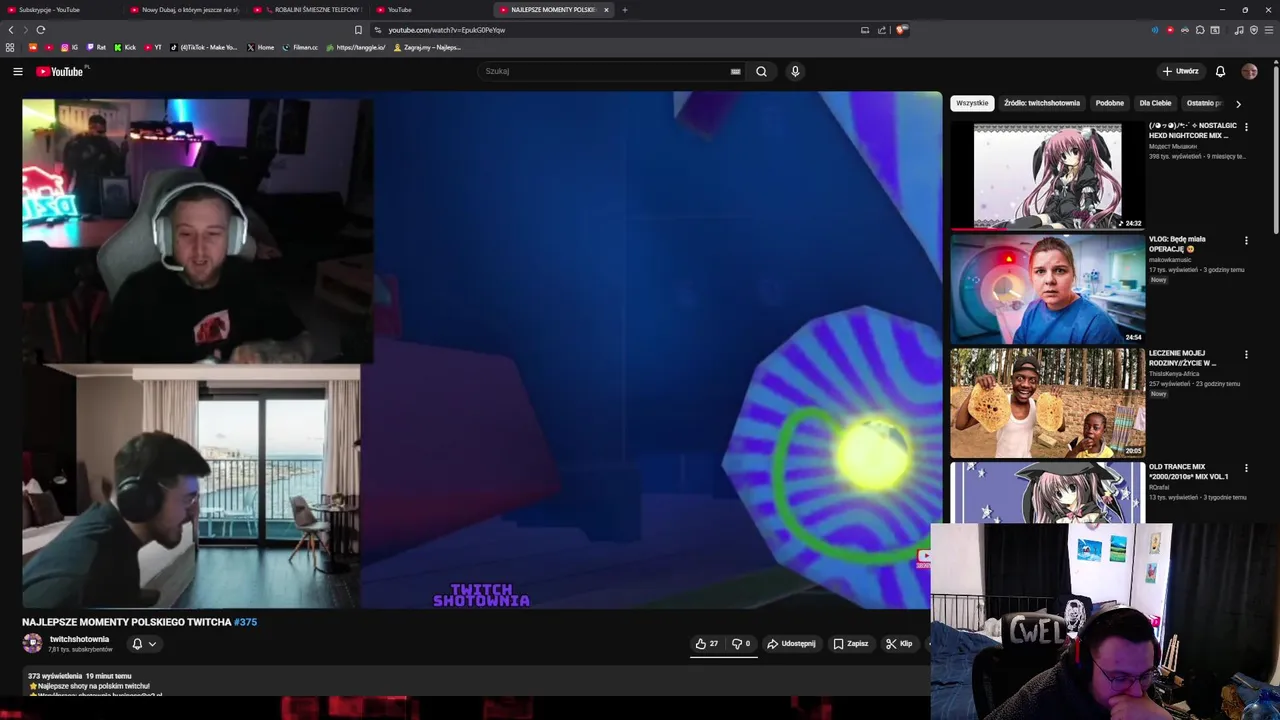Like the video with thumbs up
Image resolution: width=1280 pixels, height=720 pixels.
tap(707, 644)
